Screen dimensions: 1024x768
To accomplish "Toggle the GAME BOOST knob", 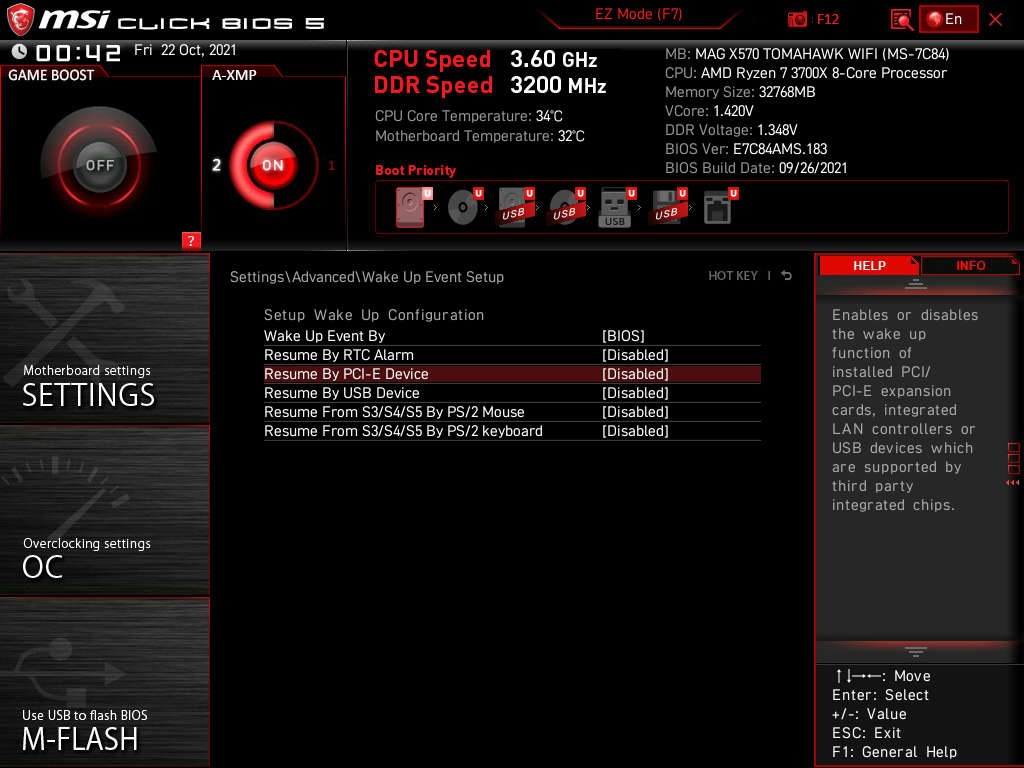I will pos(99,165).
